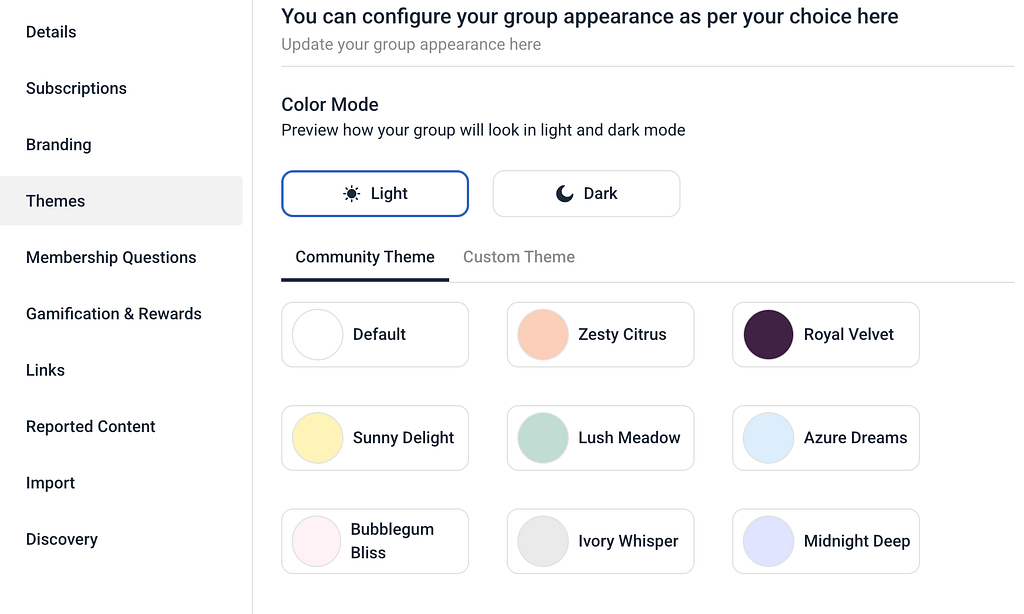Pick the Zesty Citrus theme circle
This screenshot has height=614, width=1024.
point(543,334)
